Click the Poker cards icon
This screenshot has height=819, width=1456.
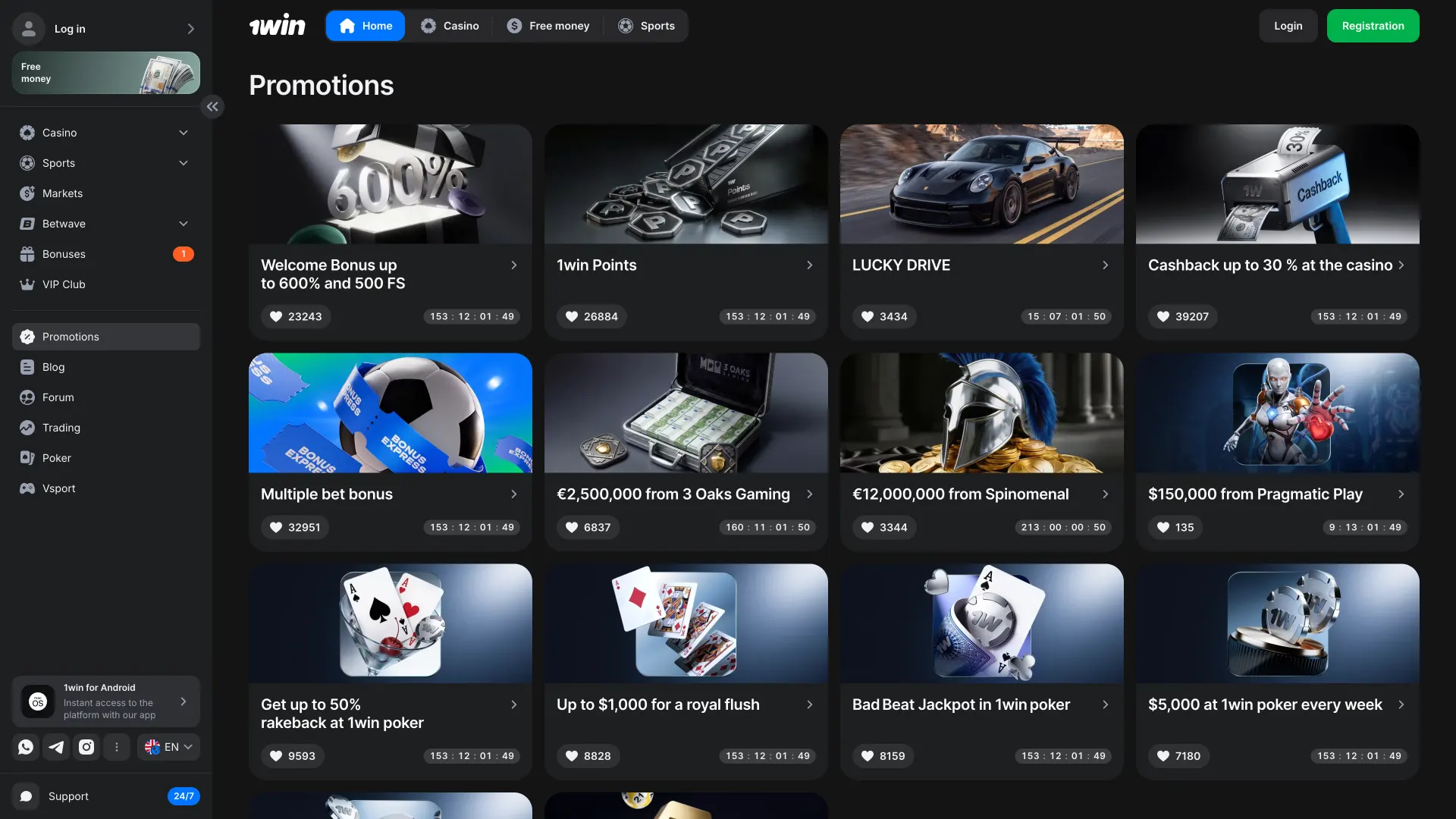(27, 458)
